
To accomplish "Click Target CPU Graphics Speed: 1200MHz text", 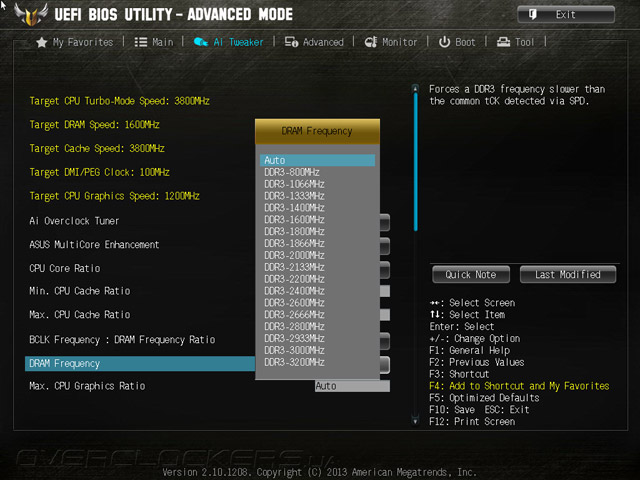I will [115, 196].
